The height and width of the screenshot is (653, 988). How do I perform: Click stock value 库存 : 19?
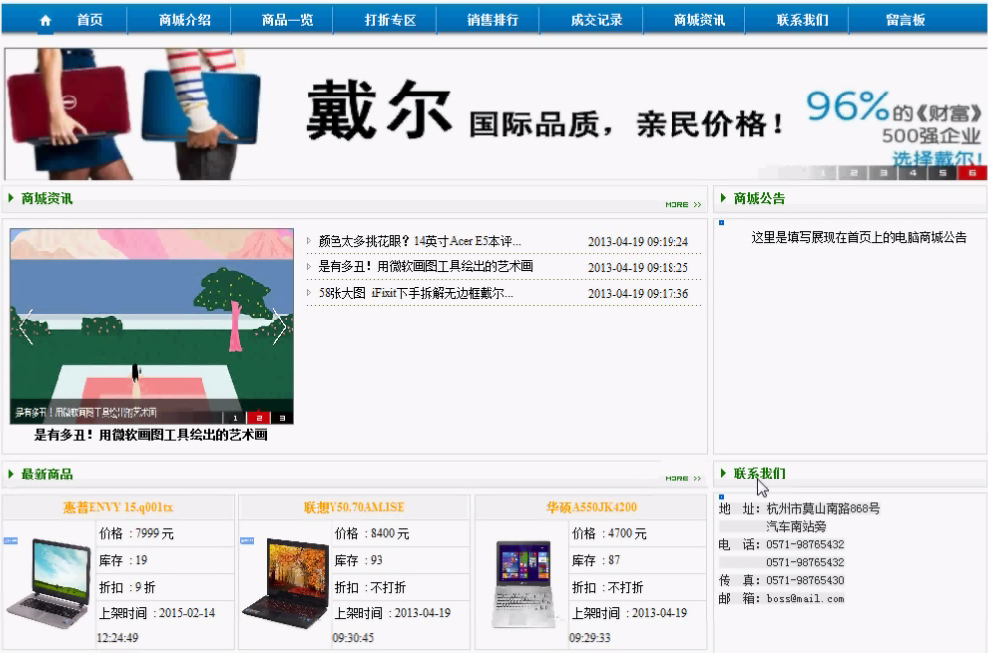click(123, 560)
